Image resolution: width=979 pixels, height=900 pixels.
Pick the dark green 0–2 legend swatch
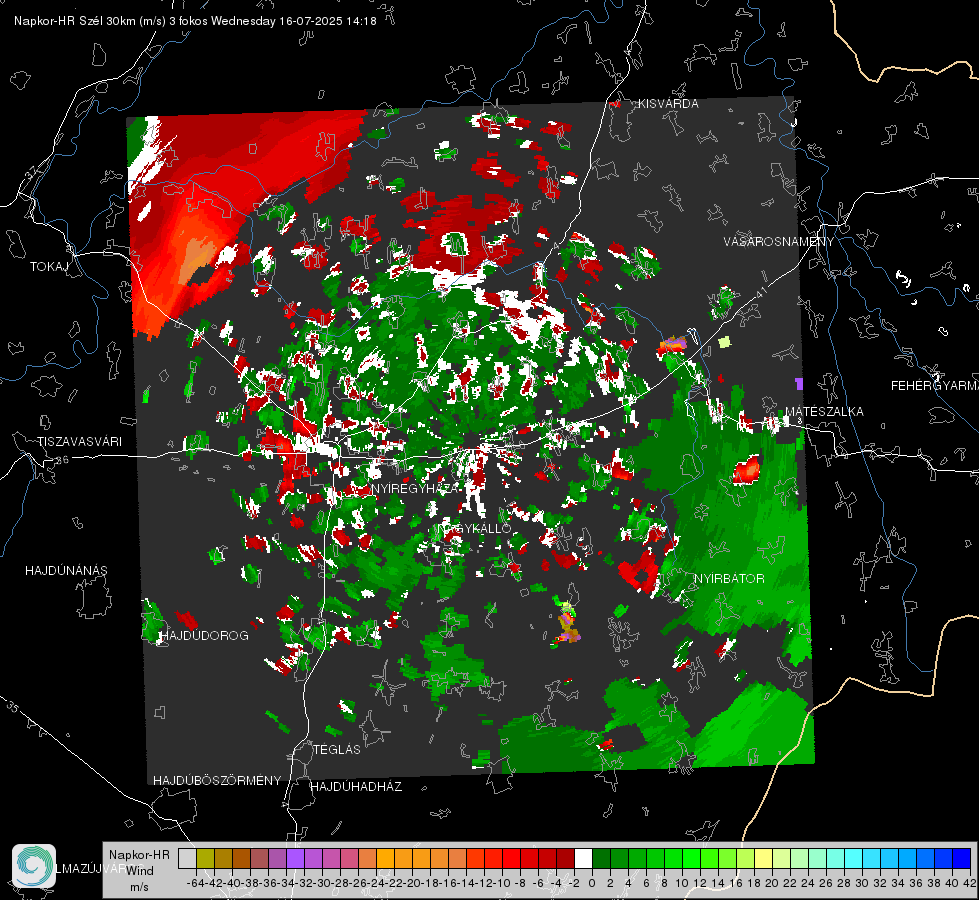pos(601,858)
